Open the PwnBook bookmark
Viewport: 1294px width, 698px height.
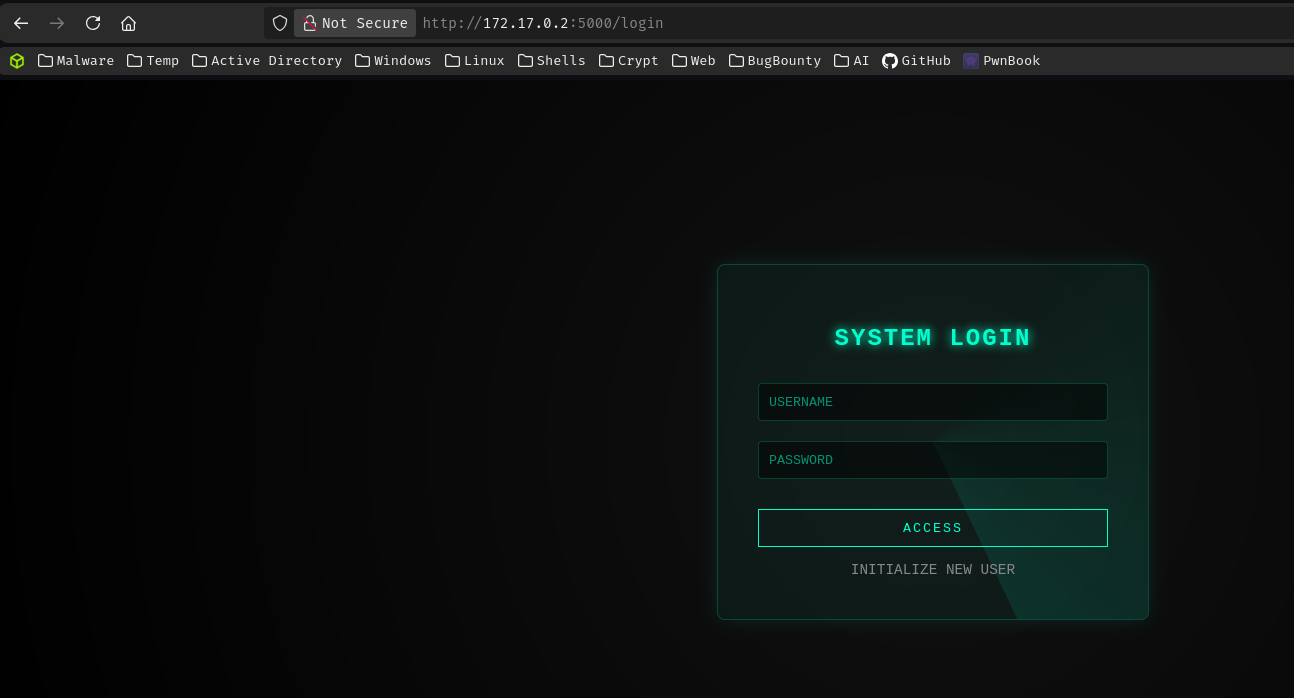point(1001,61)
